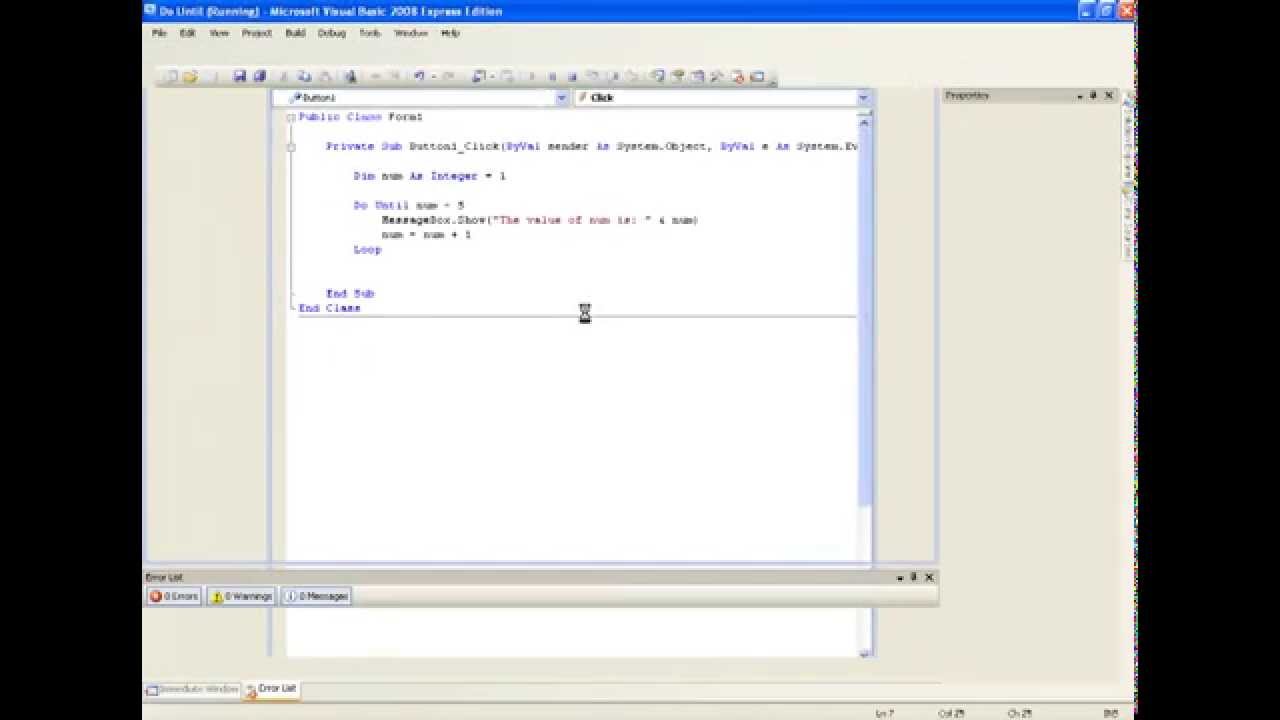Collapse the Public Class Form1 code region
The image size is (1280, 720).
click(x=291, y=117)
